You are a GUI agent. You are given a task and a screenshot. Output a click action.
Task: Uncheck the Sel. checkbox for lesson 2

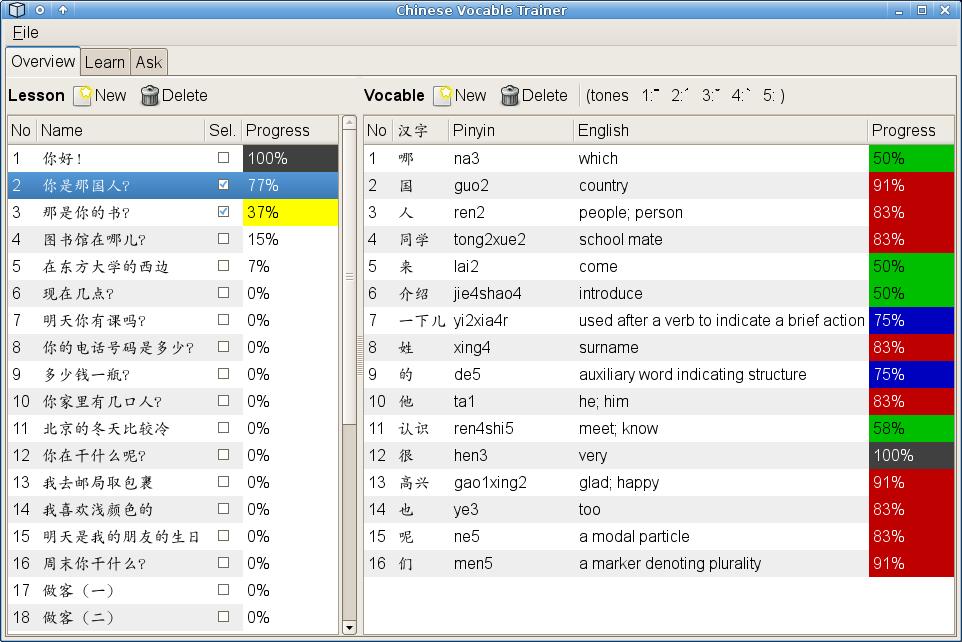tap(223, 185)
